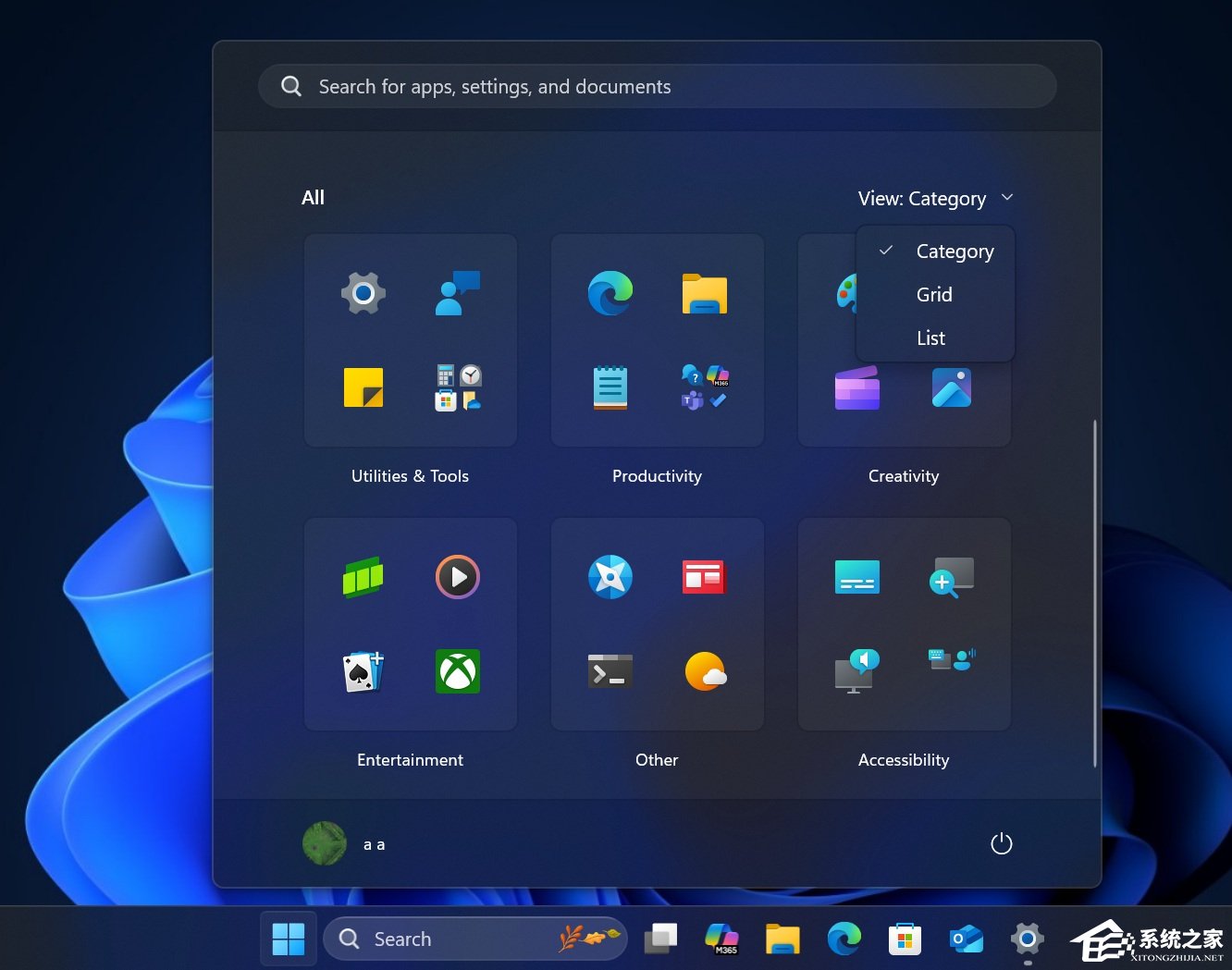Click the "All" heading text
Viewport: 1232px width, 970px height.
coord(313,198)
